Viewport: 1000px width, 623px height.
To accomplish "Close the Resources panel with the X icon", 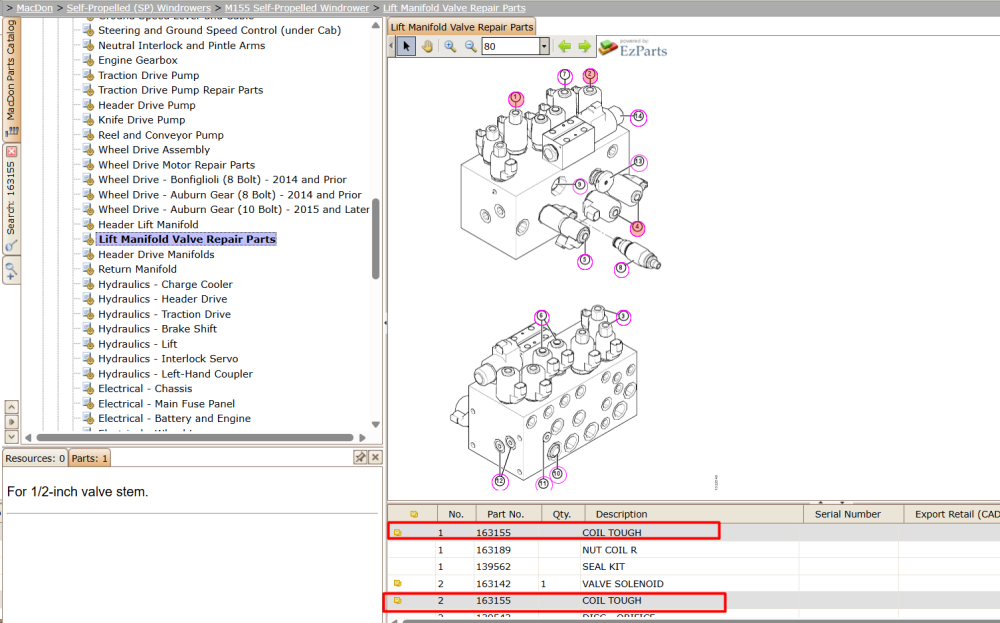I will point(375,457).
